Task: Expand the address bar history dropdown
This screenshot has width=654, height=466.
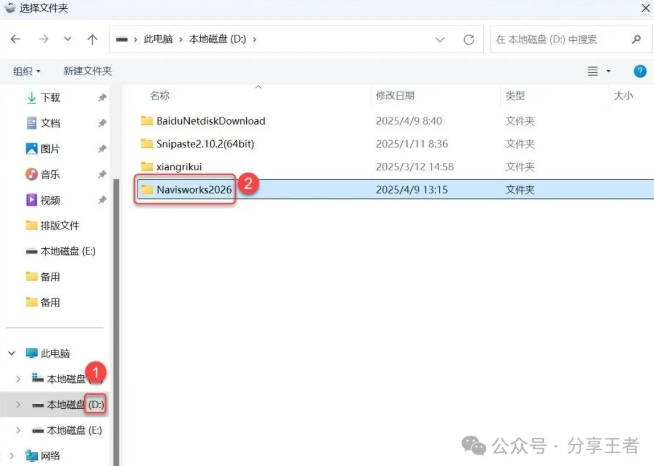Action: tap(440, 40)
